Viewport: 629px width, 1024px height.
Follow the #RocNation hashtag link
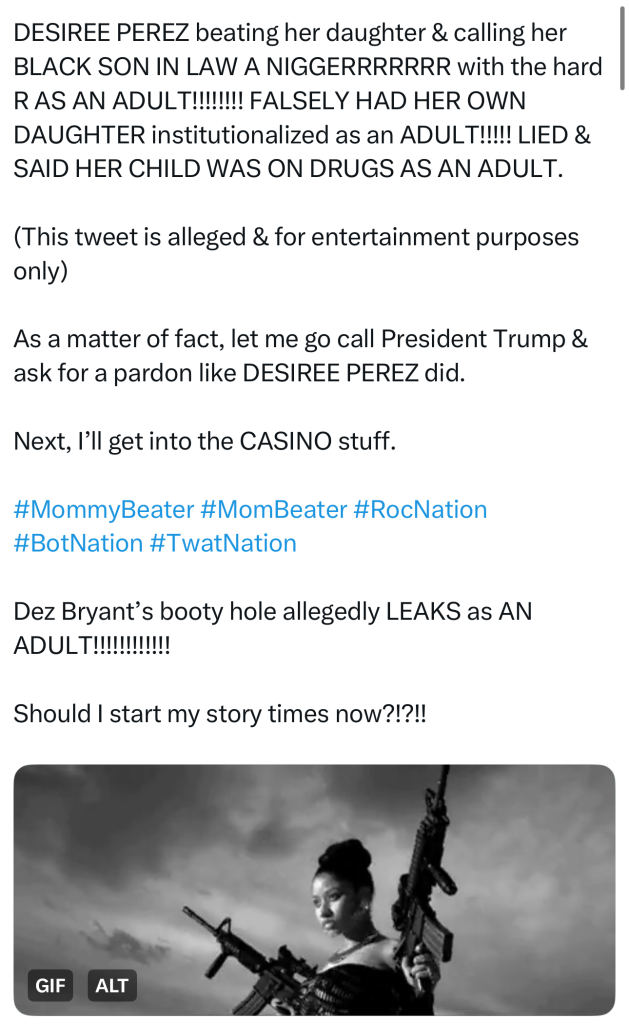pos(420,509)
